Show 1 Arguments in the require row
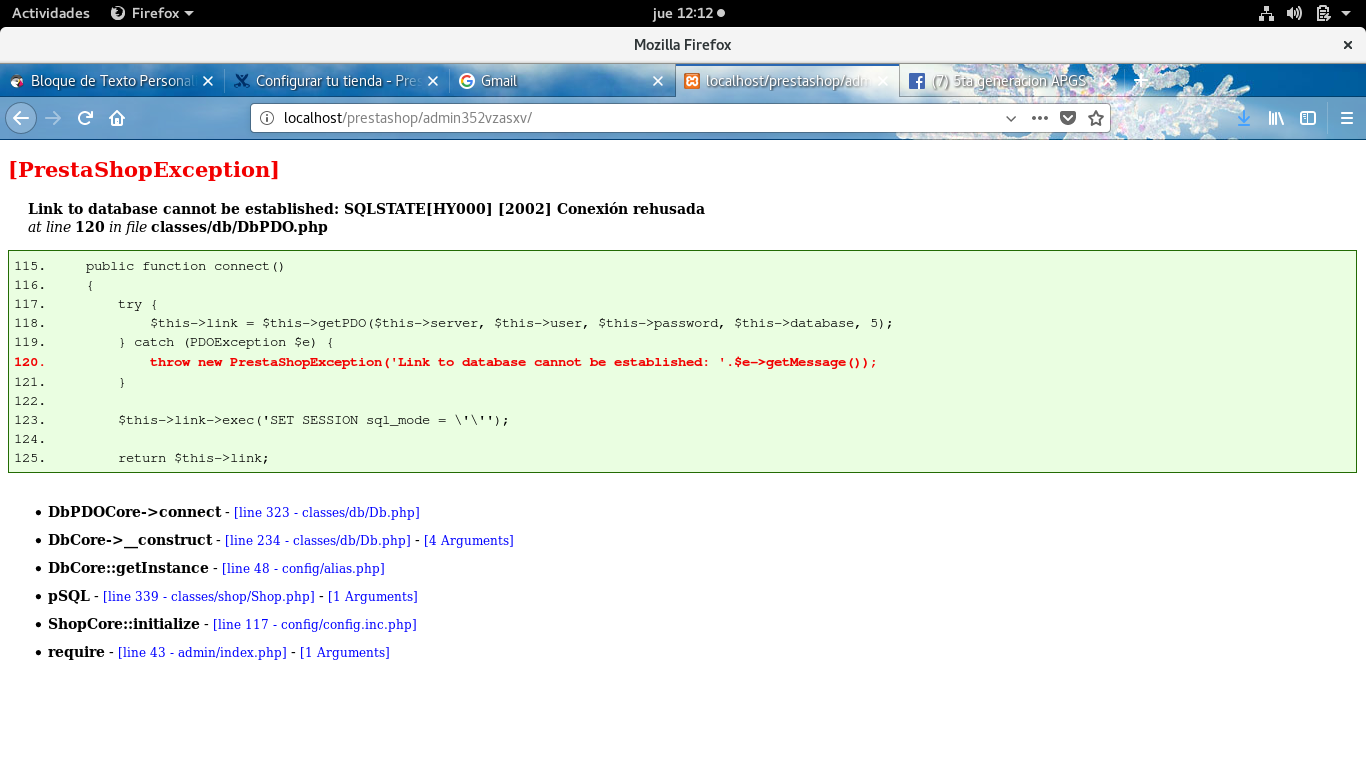1366x768 pixels. click(345, 652)
